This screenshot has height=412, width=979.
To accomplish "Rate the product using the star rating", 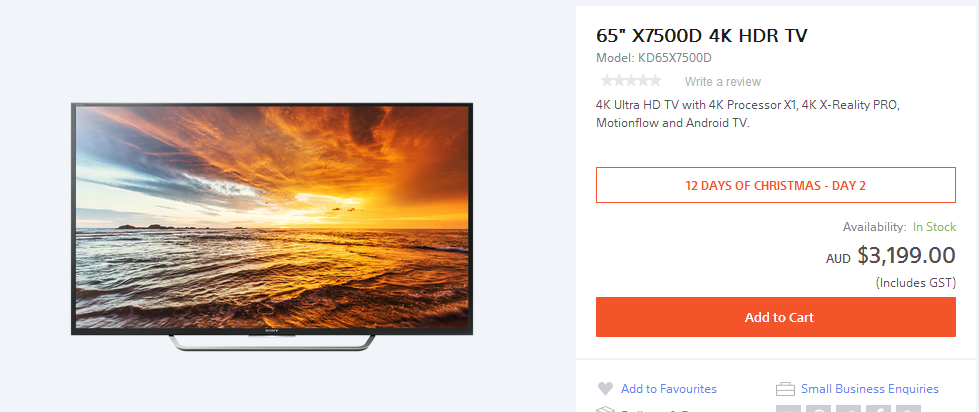I will tap(631, 81).
